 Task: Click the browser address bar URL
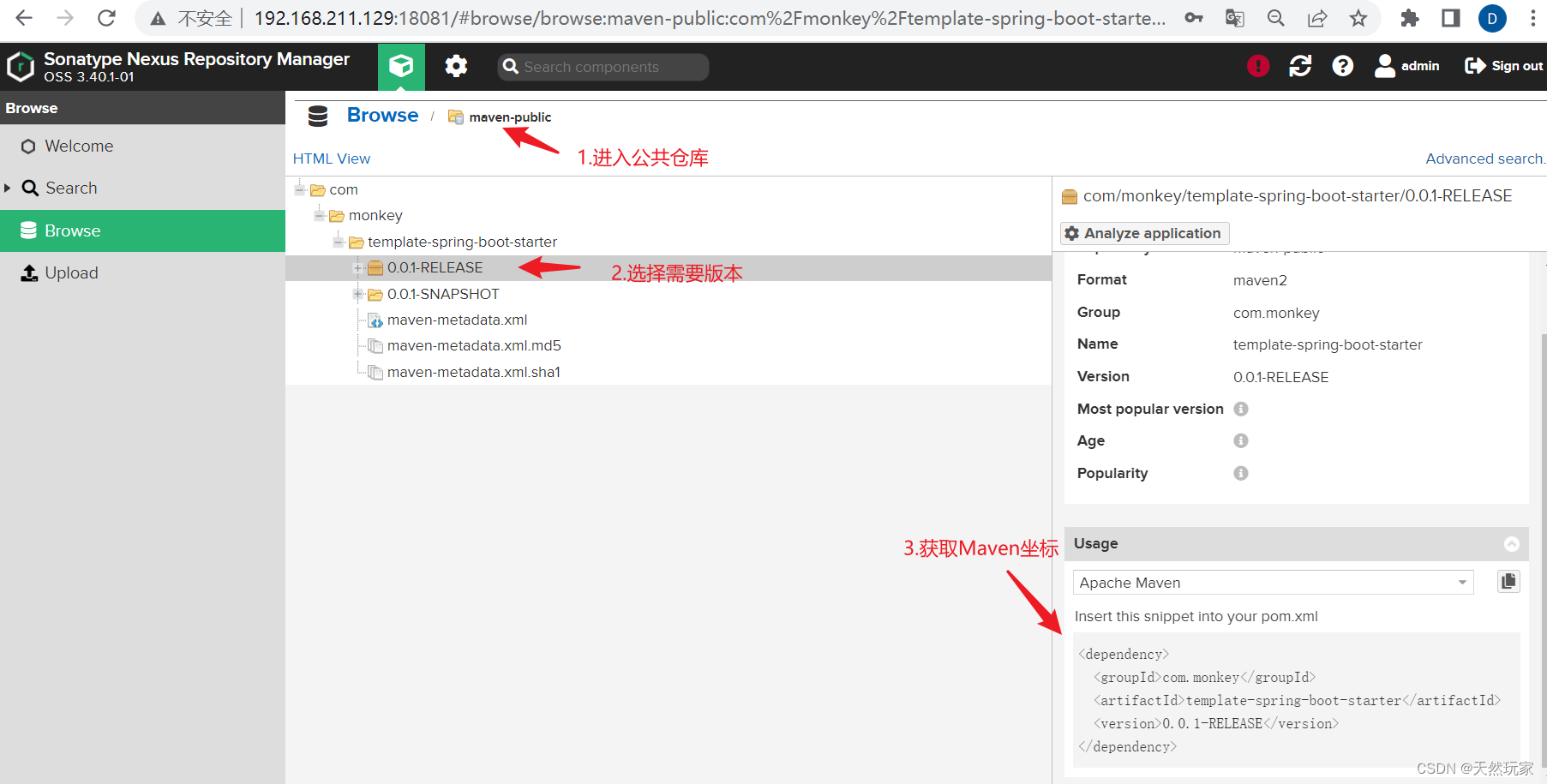coord(710,18)
